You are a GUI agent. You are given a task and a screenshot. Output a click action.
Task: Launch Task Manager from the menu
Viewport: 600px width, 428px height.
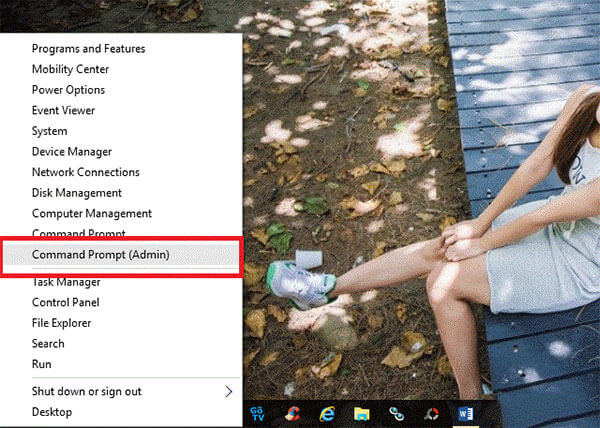click(67, 282)
